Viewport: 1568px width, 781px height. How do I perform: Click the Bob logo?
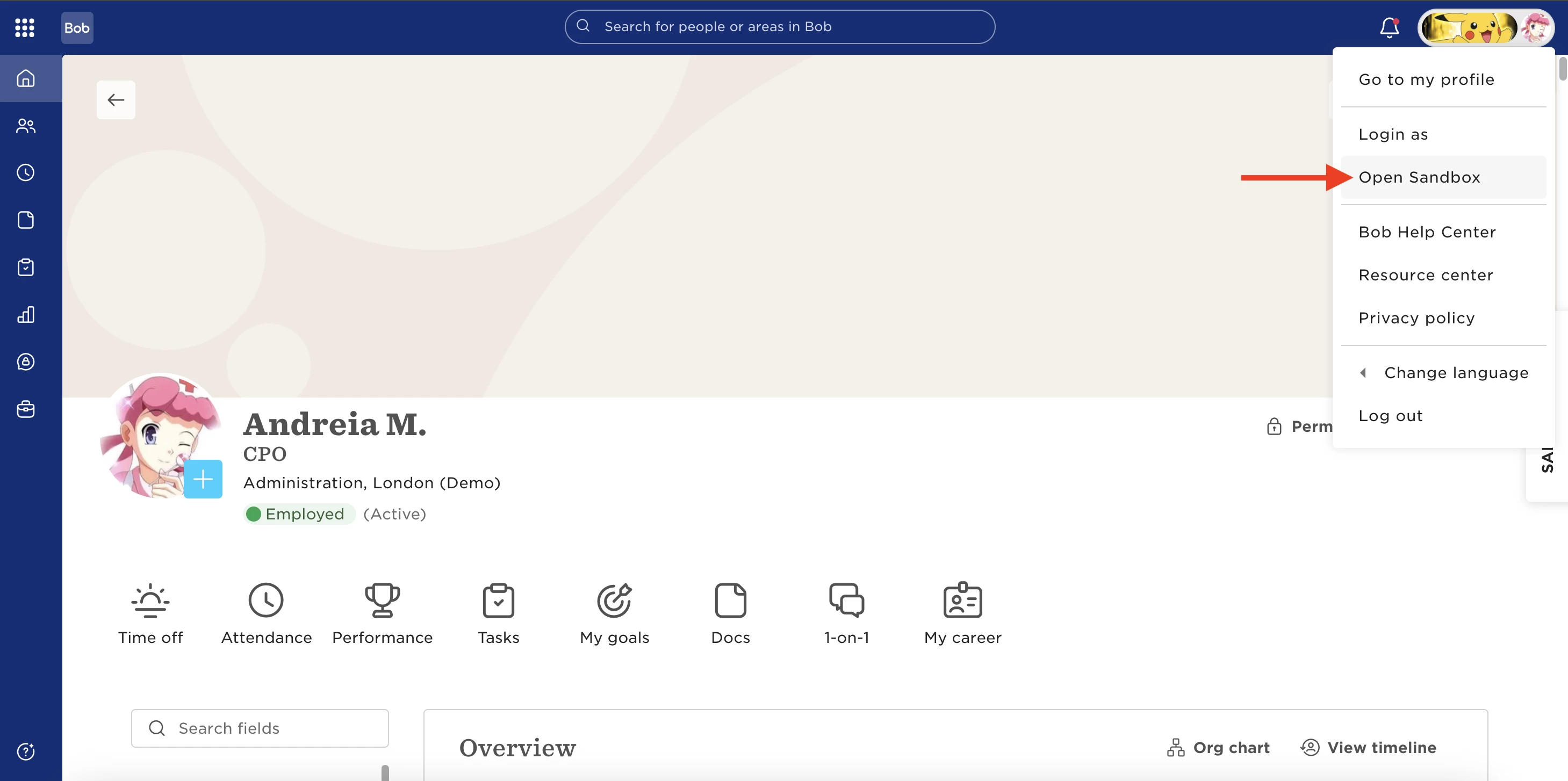pyautogui.click(x=77, y=27)
